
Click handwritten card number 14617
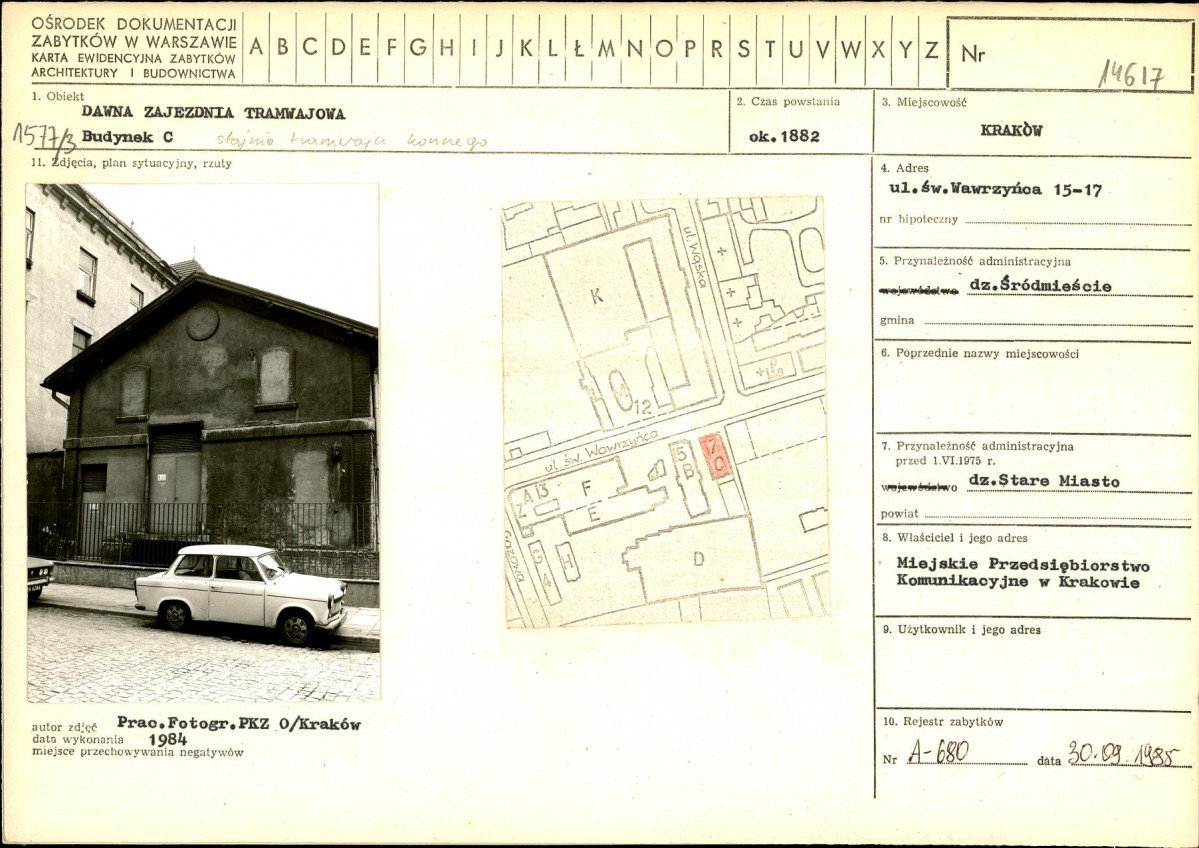pos(1132,74)
